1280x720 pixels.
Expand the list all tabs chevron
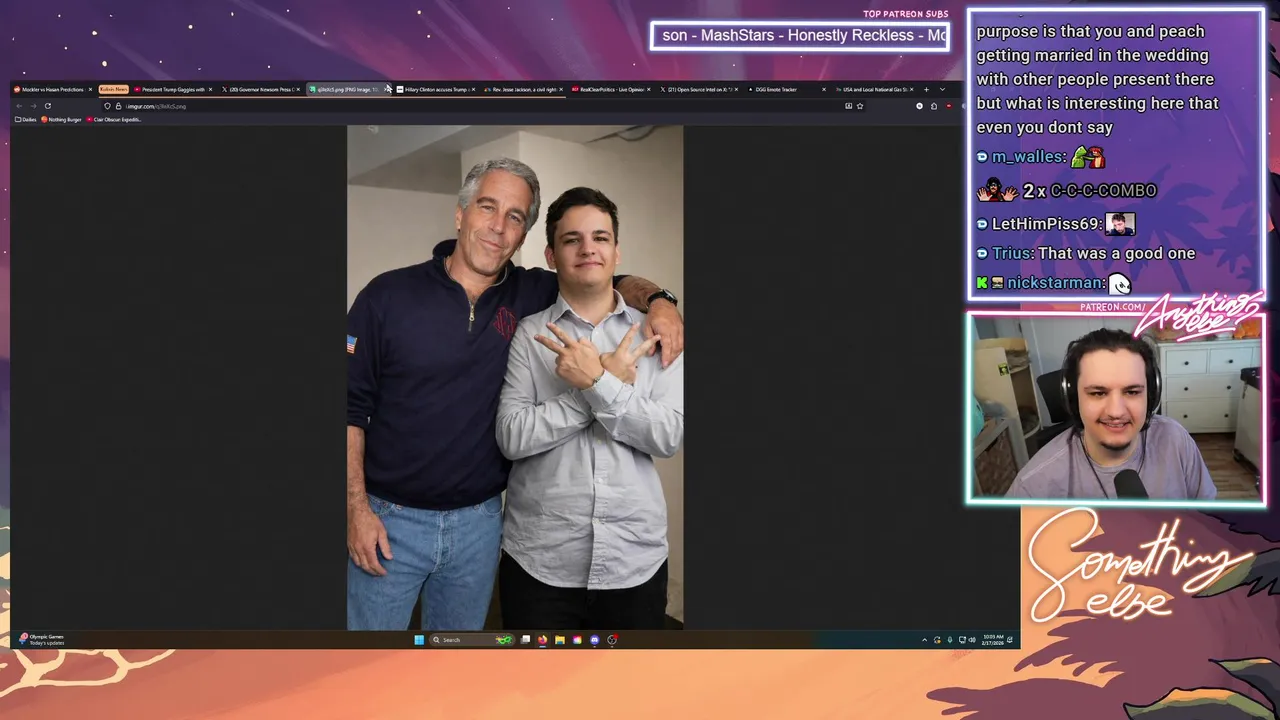942,89
